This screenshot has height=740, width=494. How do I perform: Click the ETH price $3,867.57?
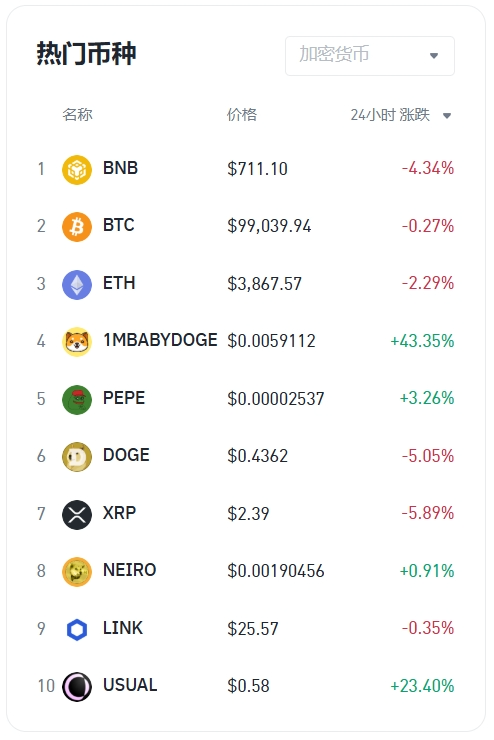tap(264, 284)
